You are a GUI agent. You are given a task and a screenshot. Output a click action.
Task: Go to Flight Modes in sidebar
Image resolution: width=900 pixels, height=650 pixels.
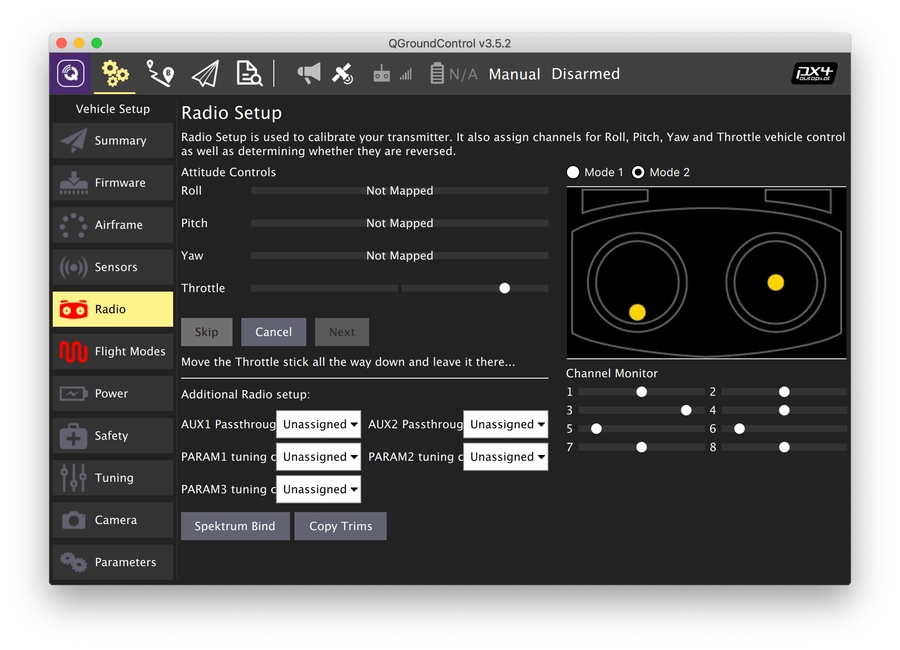112,351
